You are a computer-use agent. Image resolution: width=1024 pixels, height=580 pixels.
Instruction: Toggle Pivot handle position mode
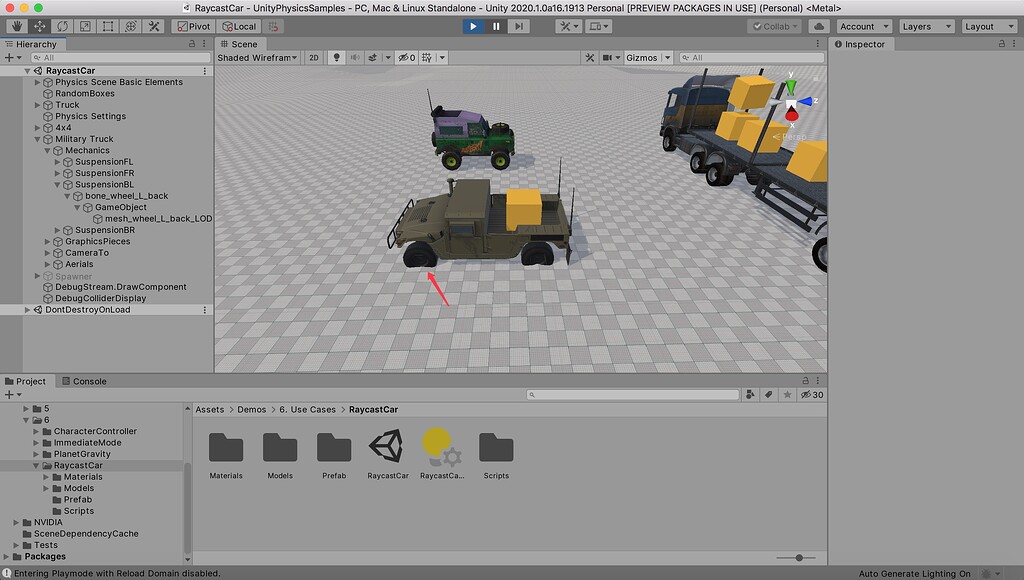[x=195, y=26]
